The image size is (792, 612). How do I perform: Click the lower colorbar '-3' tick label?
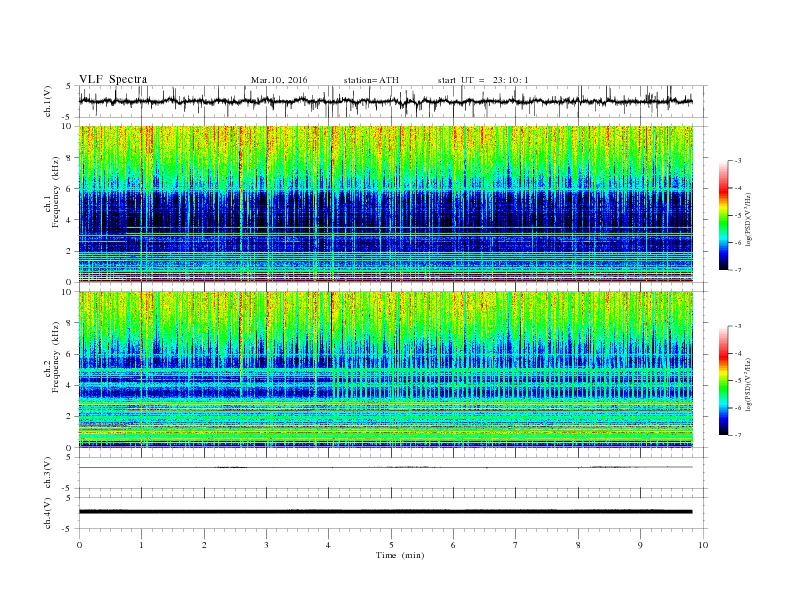coord(738,326)
